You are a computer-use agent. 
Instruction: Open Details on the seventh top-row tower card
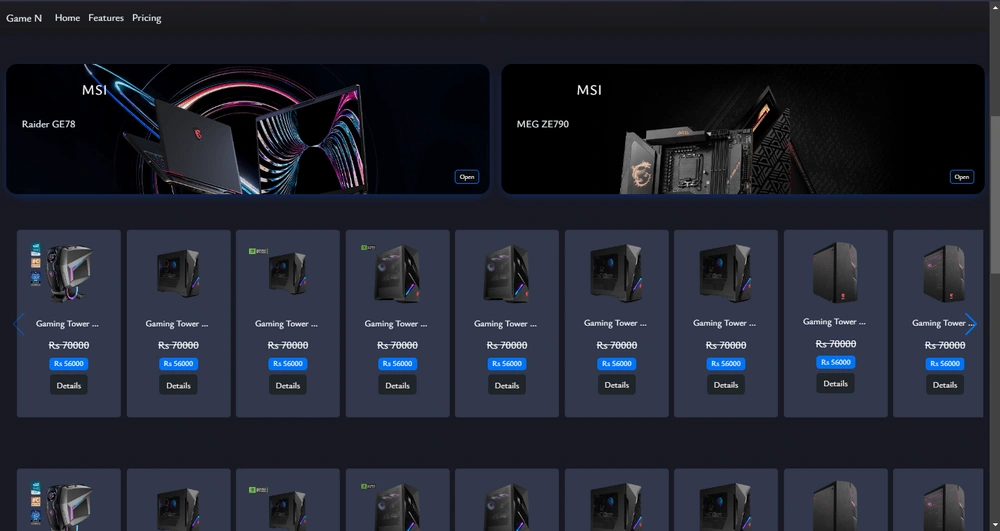coord(726,384)
